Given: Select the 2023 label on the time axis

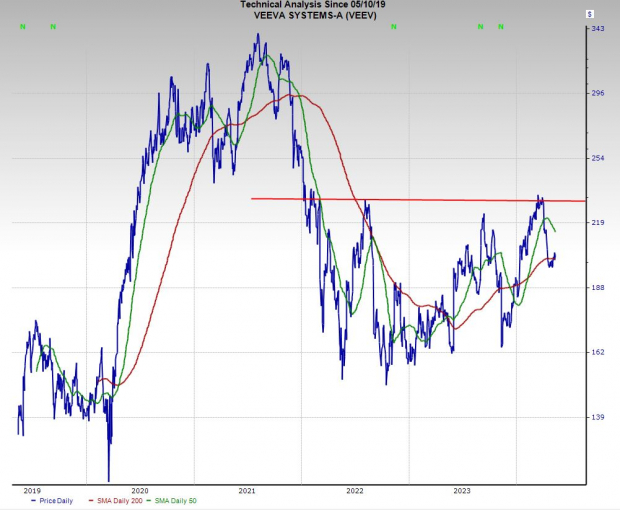Looking at the screenshot, I should point(462,491).
